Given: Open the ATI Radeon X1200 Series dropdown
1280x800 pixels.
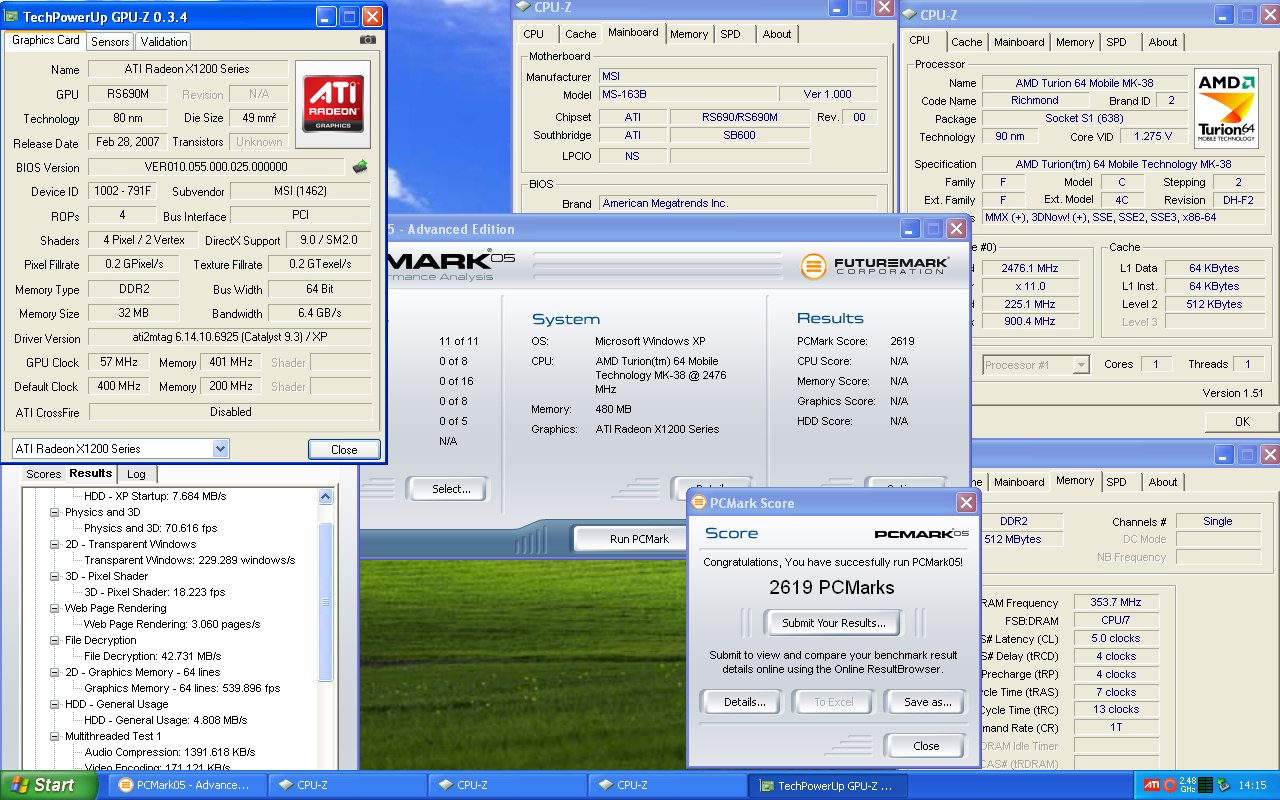Looking at the screenshot, I should [x=120, y=449].
